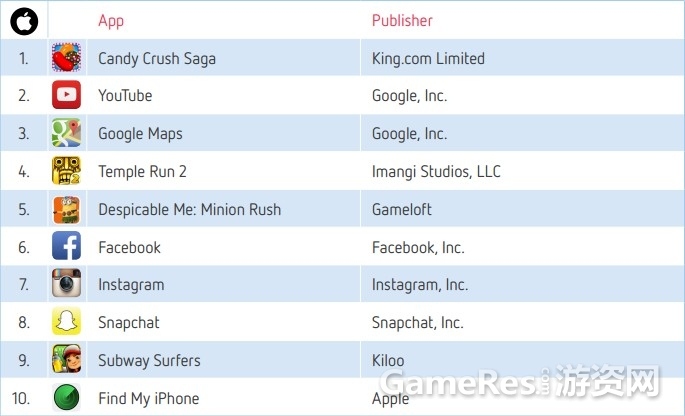Select the Kiloo publisher entry
685x416 pixels.
click(388, 361)
